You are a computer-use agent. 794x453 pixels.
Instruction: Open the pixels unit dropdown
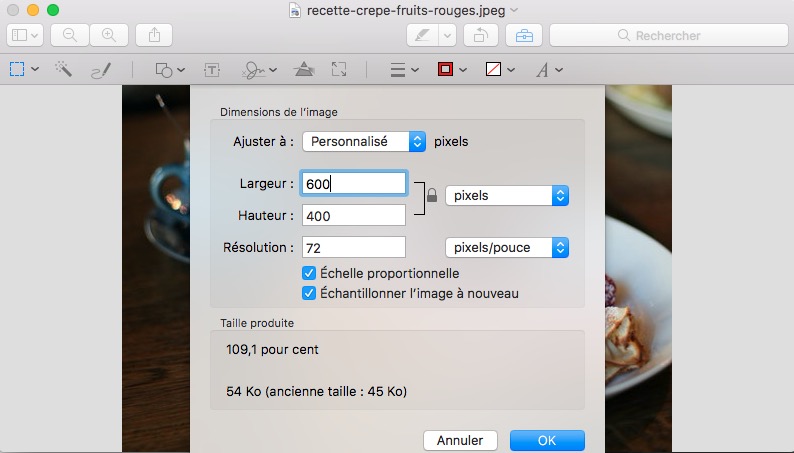point(506,196)
